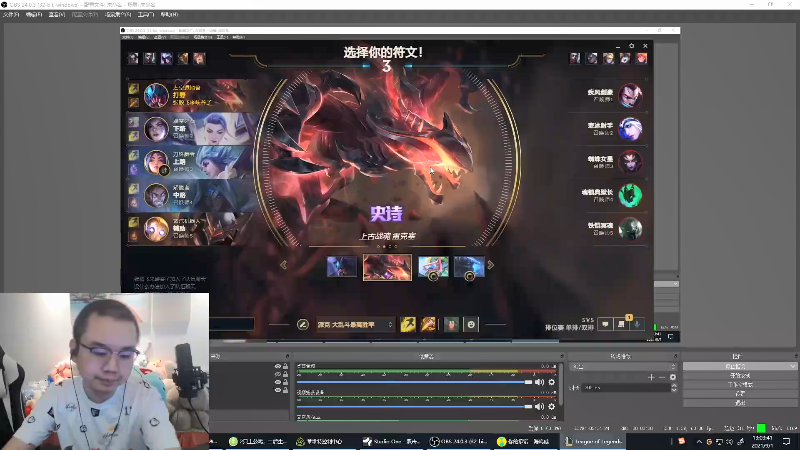Click the 辅助 support teammate portrait
This screenshot has height=450, width=800.
pyautogui.click(x=156, y=229)
